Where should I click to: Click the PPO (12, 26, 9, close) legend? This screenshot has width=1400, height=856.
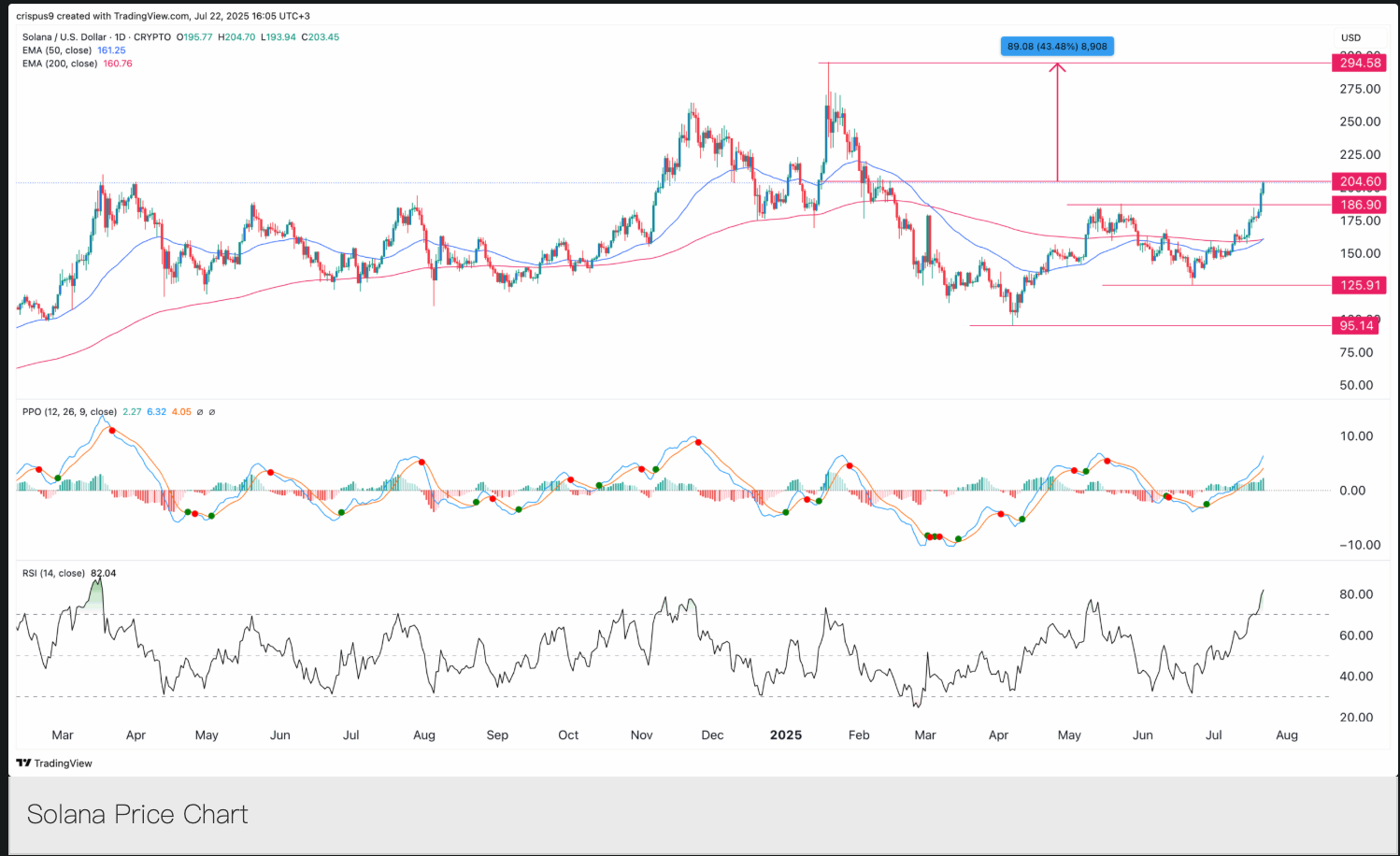point(69,412)
